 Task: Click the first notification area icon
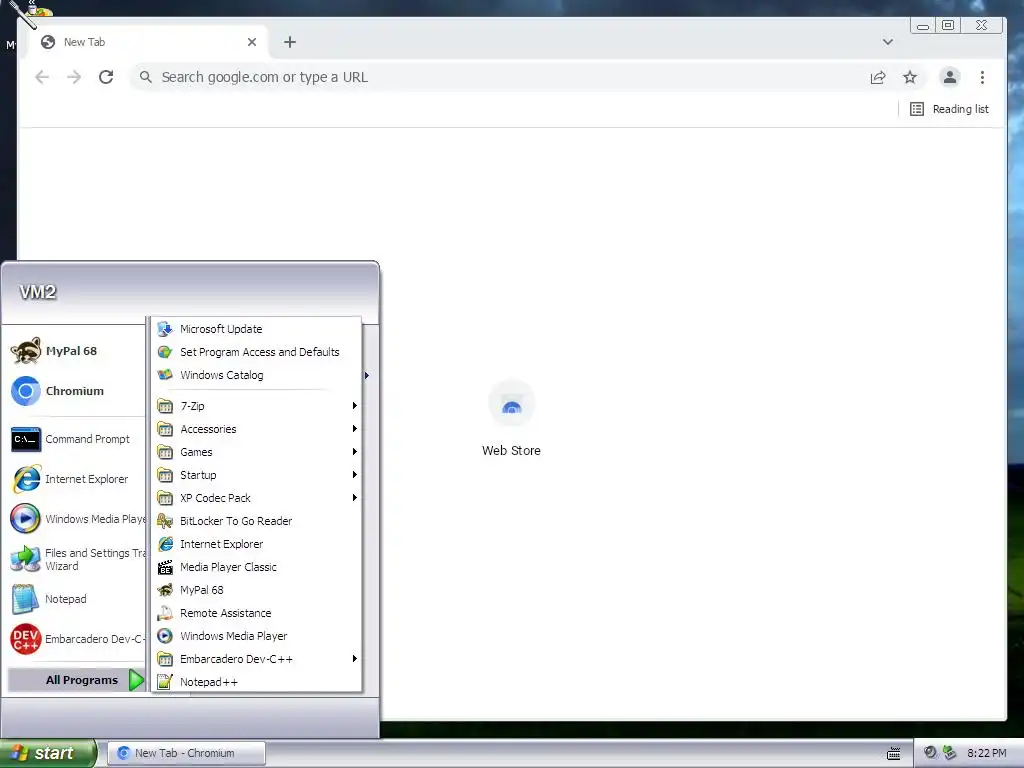930,753
